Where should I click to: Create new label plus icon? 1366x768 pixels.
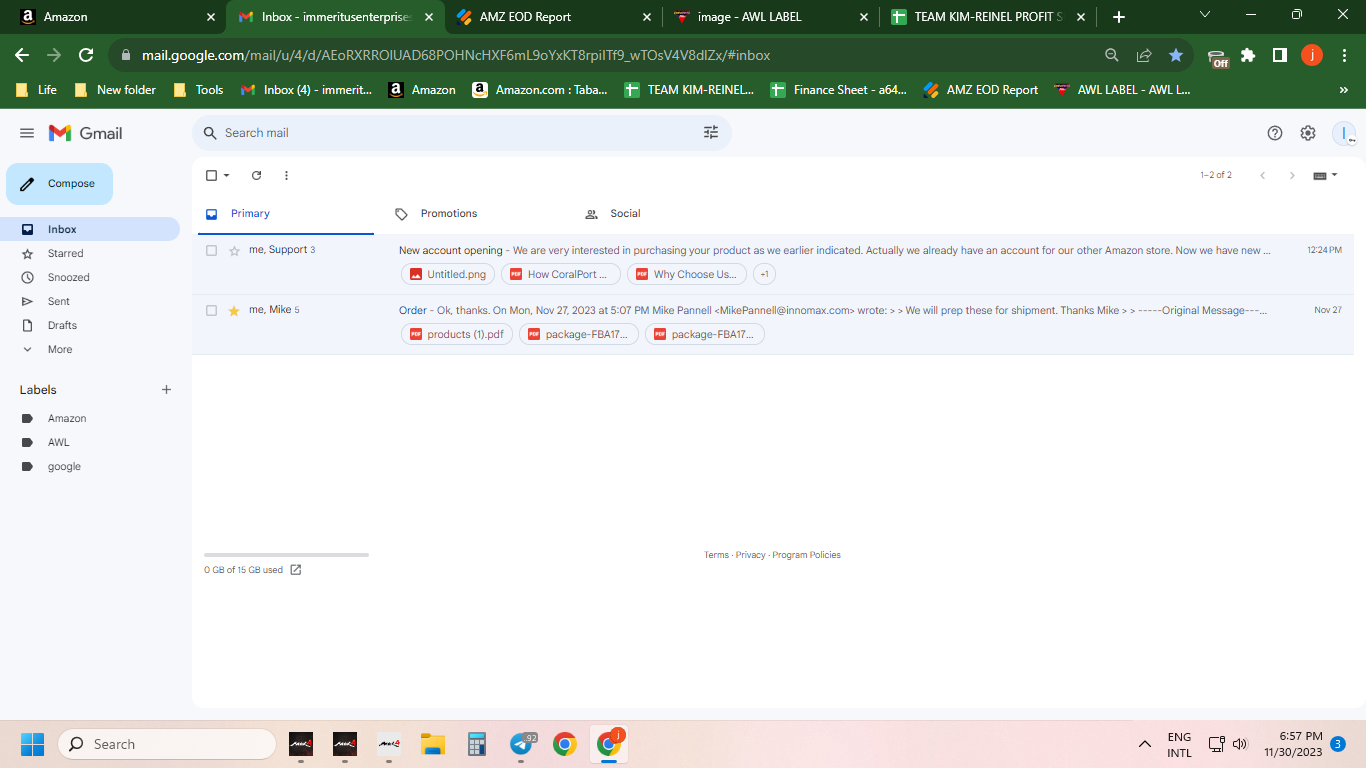167,390
